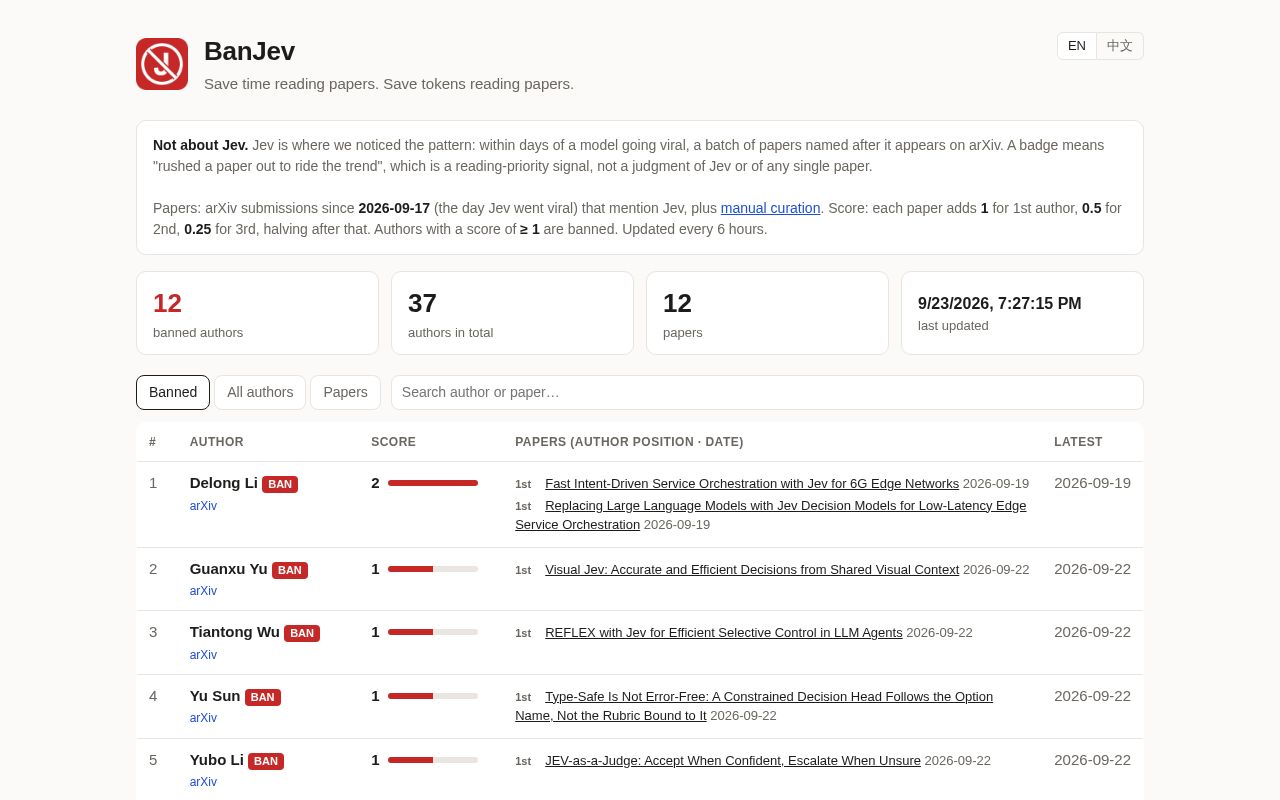Viewport: 1280px width, 800px height.
Task: Select author name Tiantong Wu
Action: (x=235, y=632)
